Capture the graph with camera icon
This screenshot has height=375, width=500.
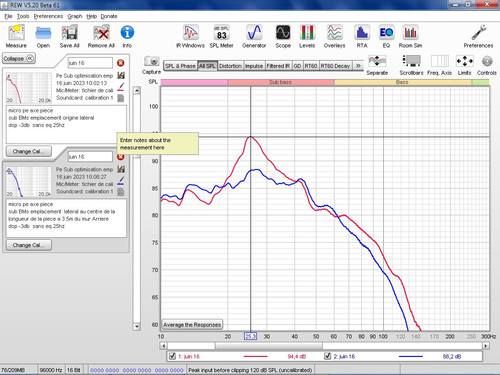pyautogui.click(x=151, y=61)
